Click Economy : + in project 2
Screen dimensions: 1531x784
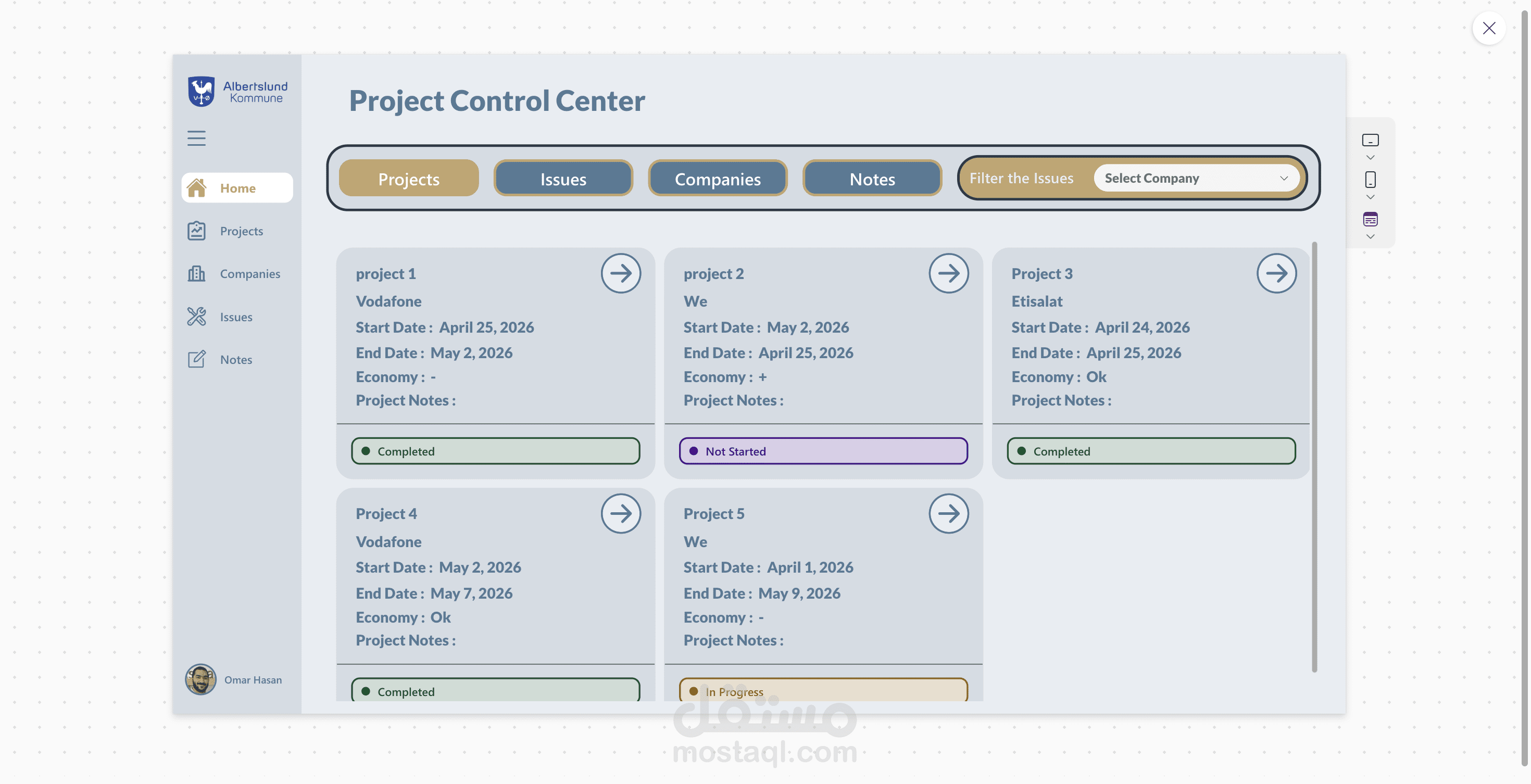(725, 377)
